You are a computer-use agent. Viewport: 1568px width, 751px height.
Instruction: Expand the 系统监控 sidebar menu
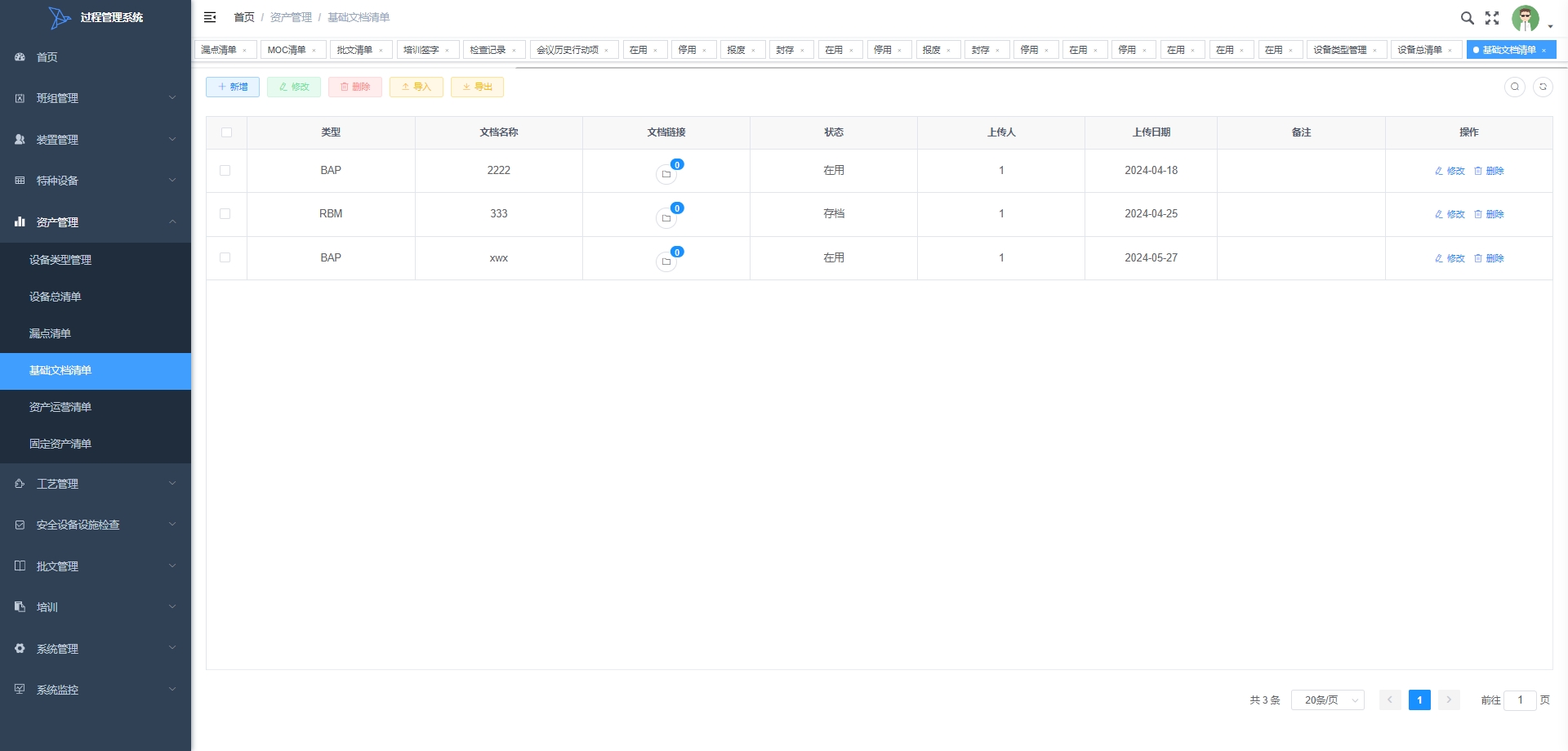click(96, 690)
